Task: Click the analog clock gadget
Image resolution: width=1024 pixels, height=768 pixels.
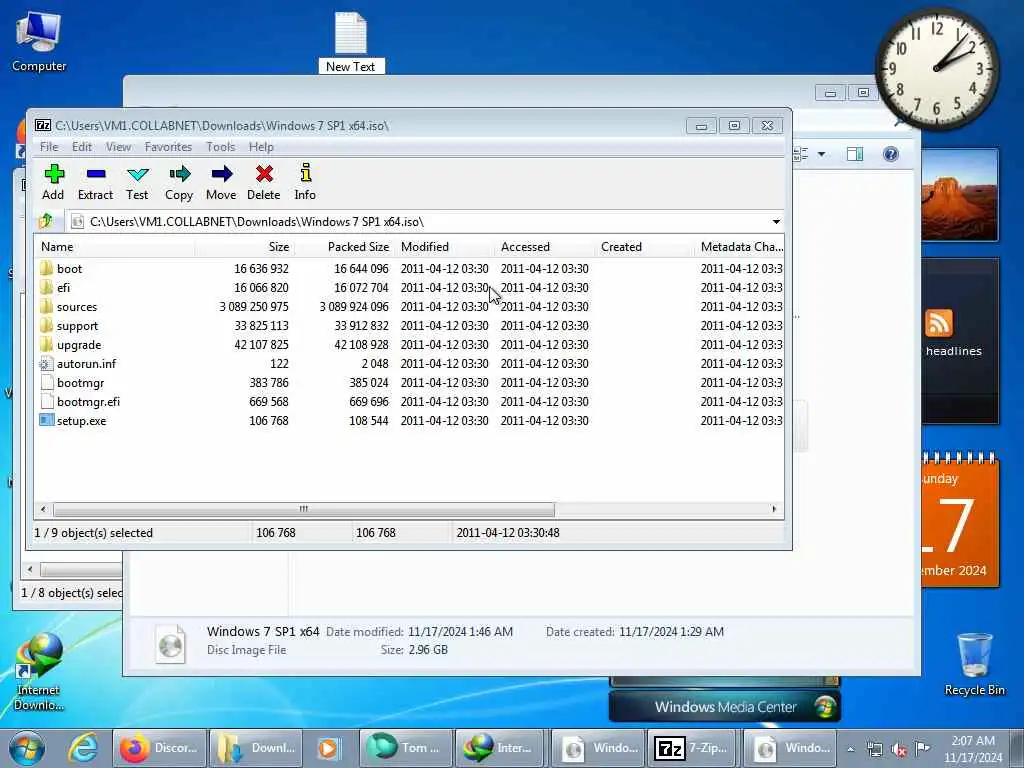Action: [936, 68]
